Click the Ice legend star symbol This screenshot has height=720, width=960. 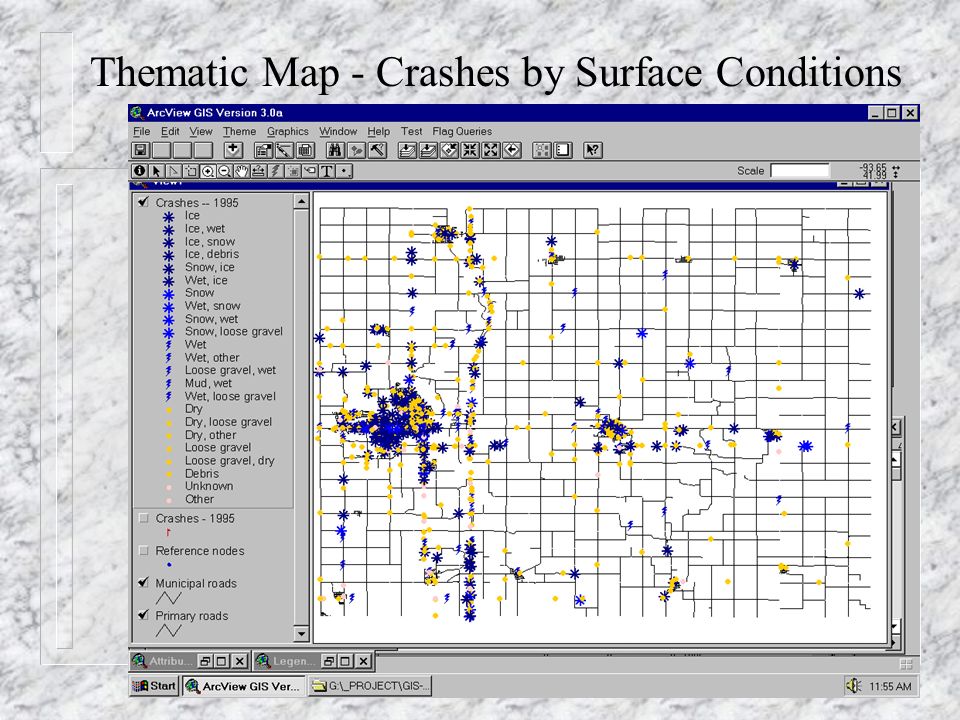[x=168, y=216]
